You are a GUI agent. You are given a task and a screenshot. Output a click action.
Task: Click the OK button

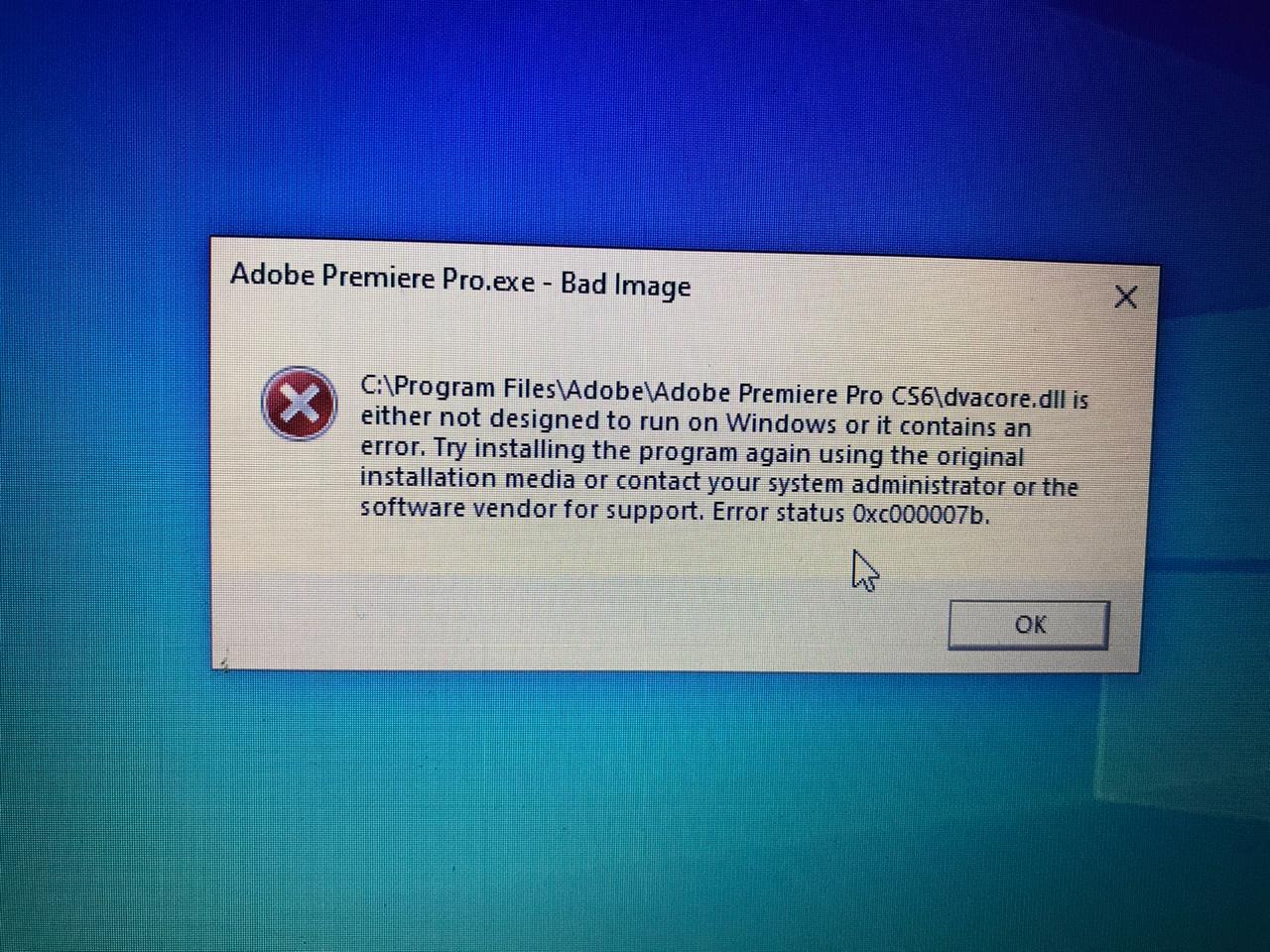pyautogui.click(x=1028, y=625)
